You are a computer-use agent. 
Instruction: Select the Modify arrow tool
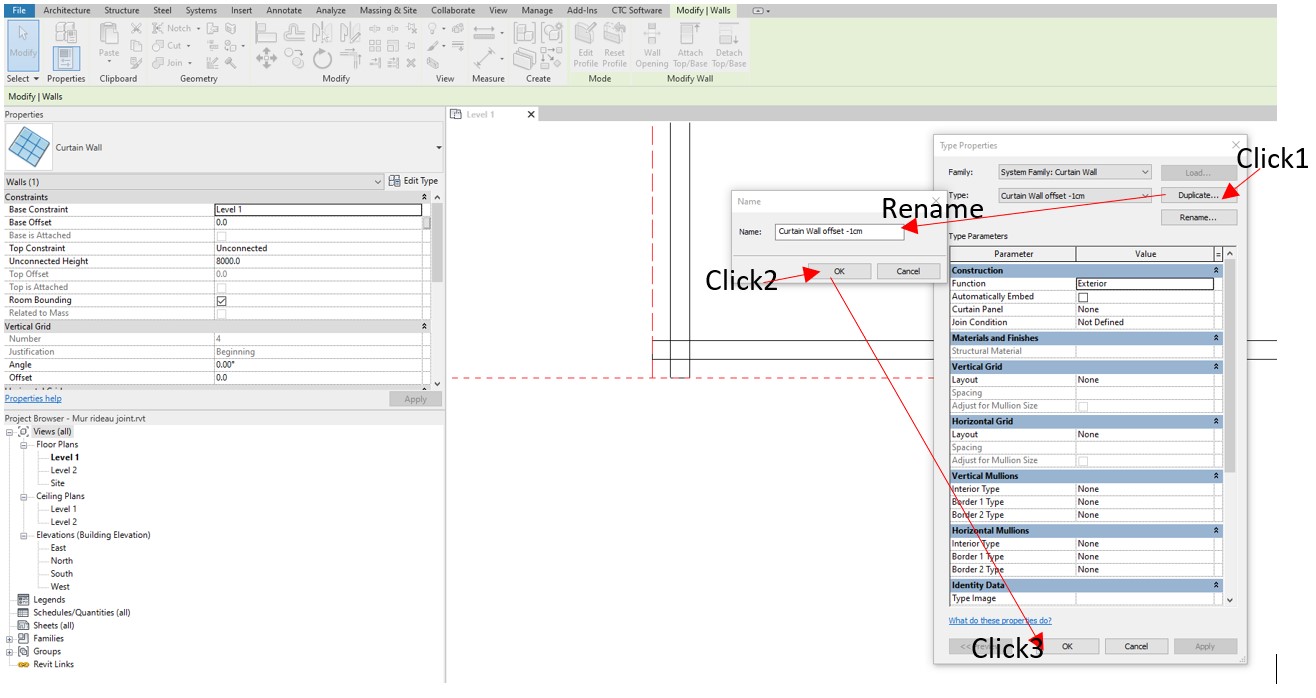click(x=23, y=43)
